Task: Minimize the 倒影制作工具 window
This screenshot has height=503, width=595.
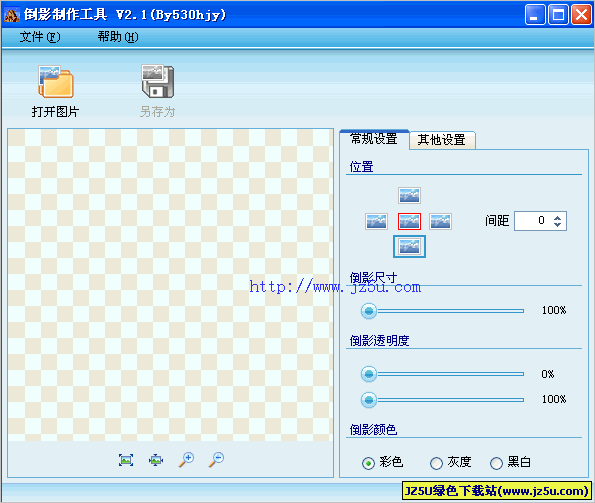Action: [x=535, y=14]
